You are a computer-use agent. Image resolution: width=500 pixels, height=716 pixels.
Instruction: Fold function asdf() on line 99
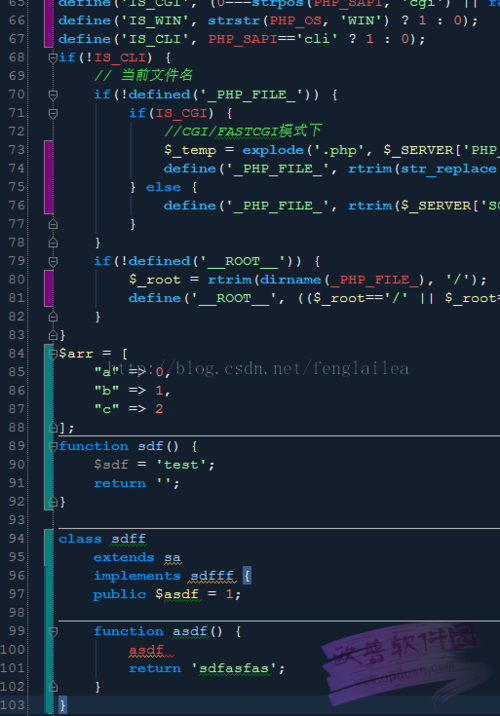tap(53, 631)
